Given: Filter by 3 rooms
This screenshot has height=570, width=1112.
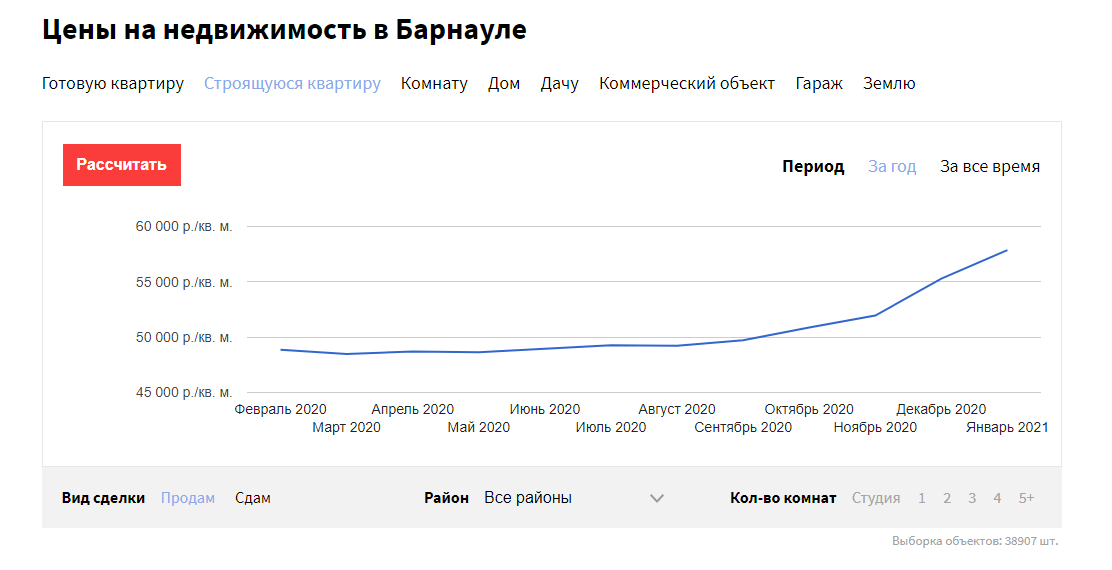Looking at the screenshot, I should pyautogui.click(x=972, y=498).
